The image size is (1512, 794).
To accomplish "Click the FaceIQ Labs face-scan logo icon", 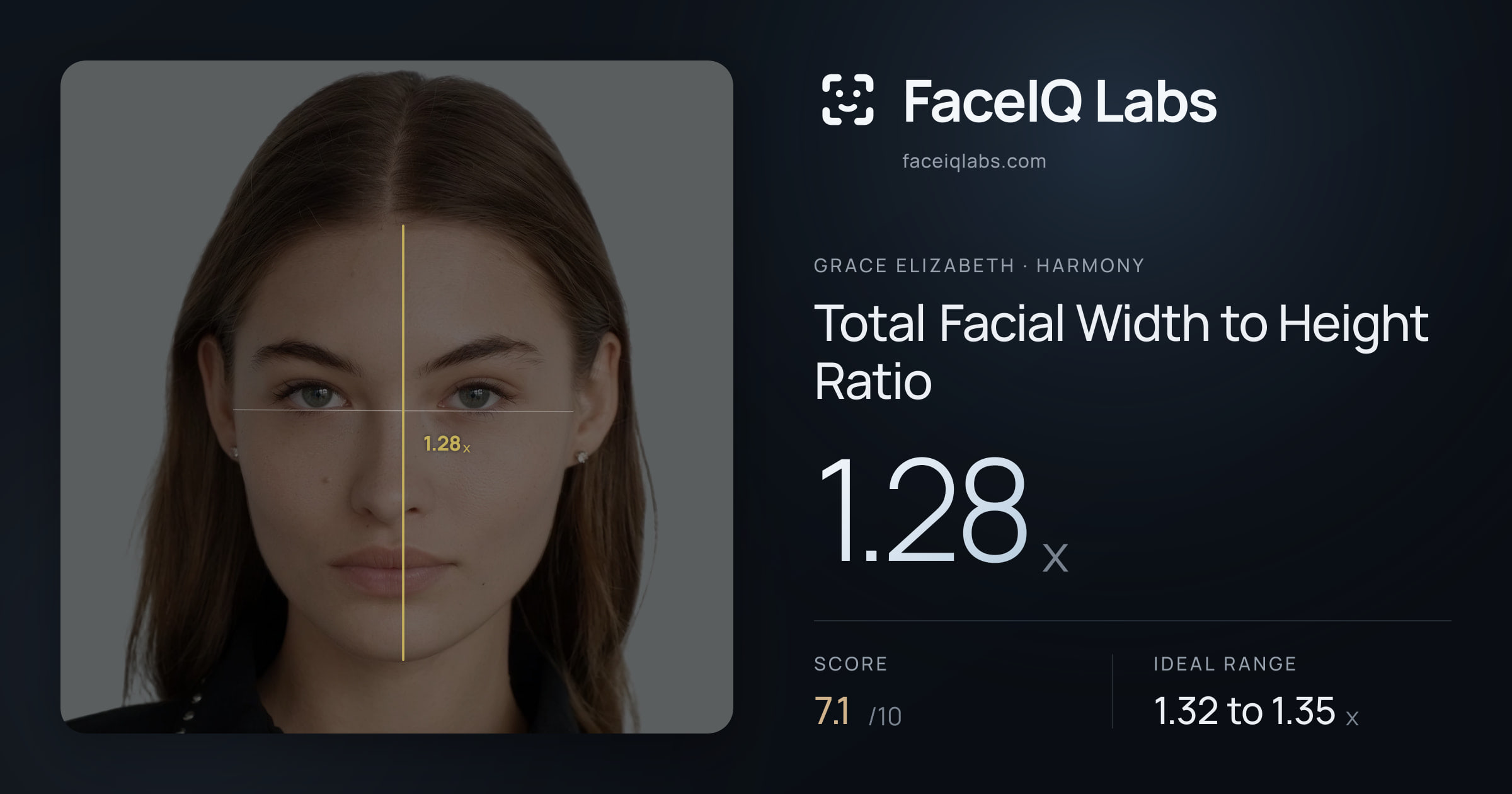I will tap(848, 100).
